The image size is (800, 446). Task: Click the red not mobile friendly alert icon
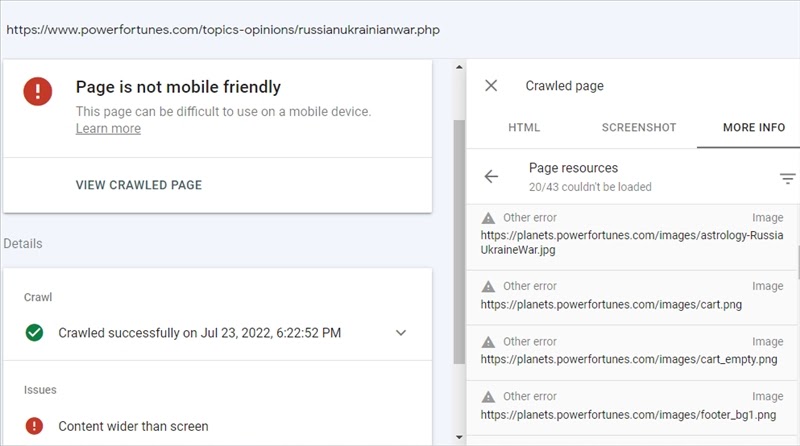[39, 91]
